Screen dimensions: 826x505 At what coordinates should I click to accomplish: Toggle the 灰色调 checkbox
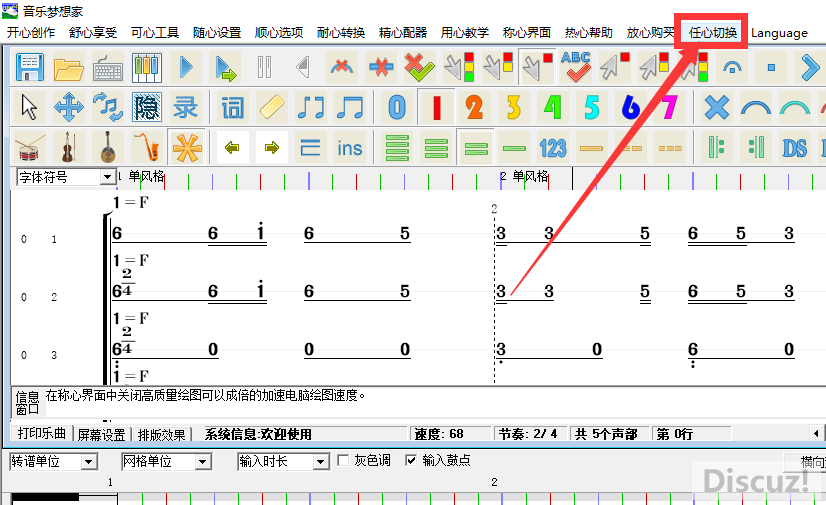coord(343,461)
